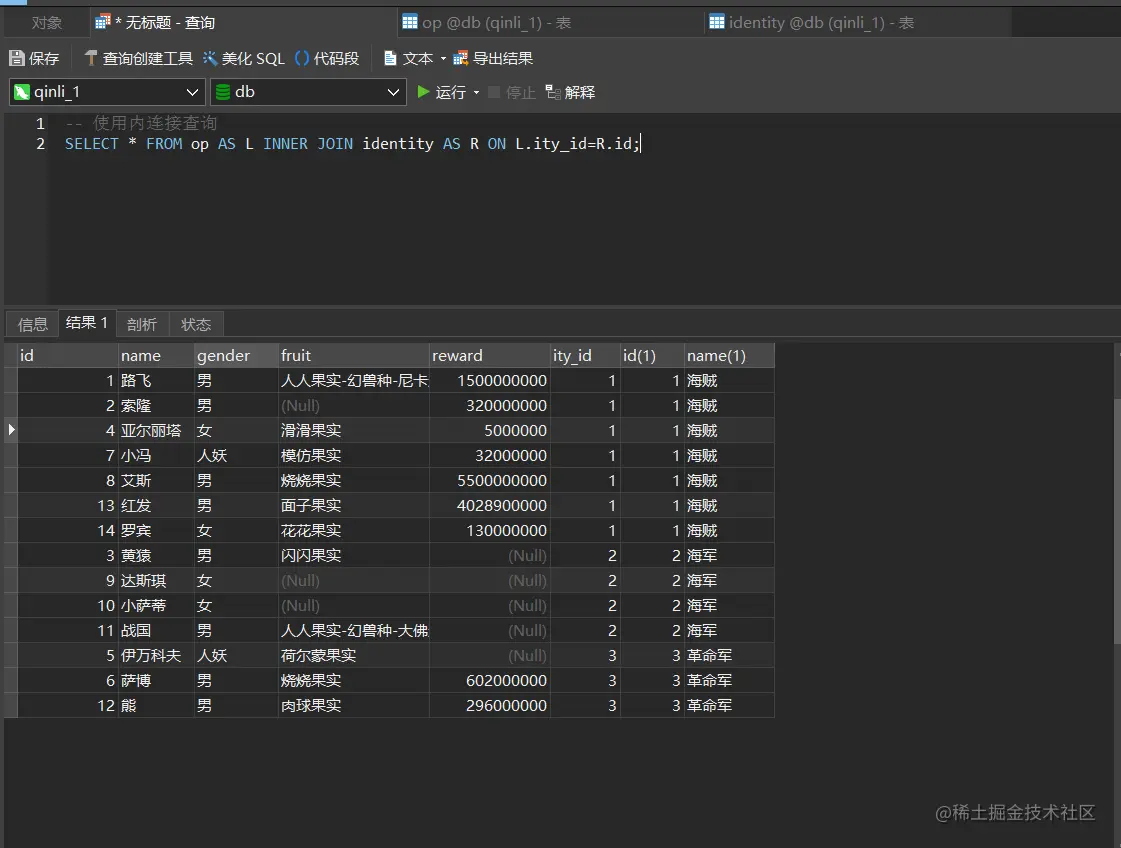
Task: Click the row indicator arrow for 亚尔丽塔
Action: point(11,430)
